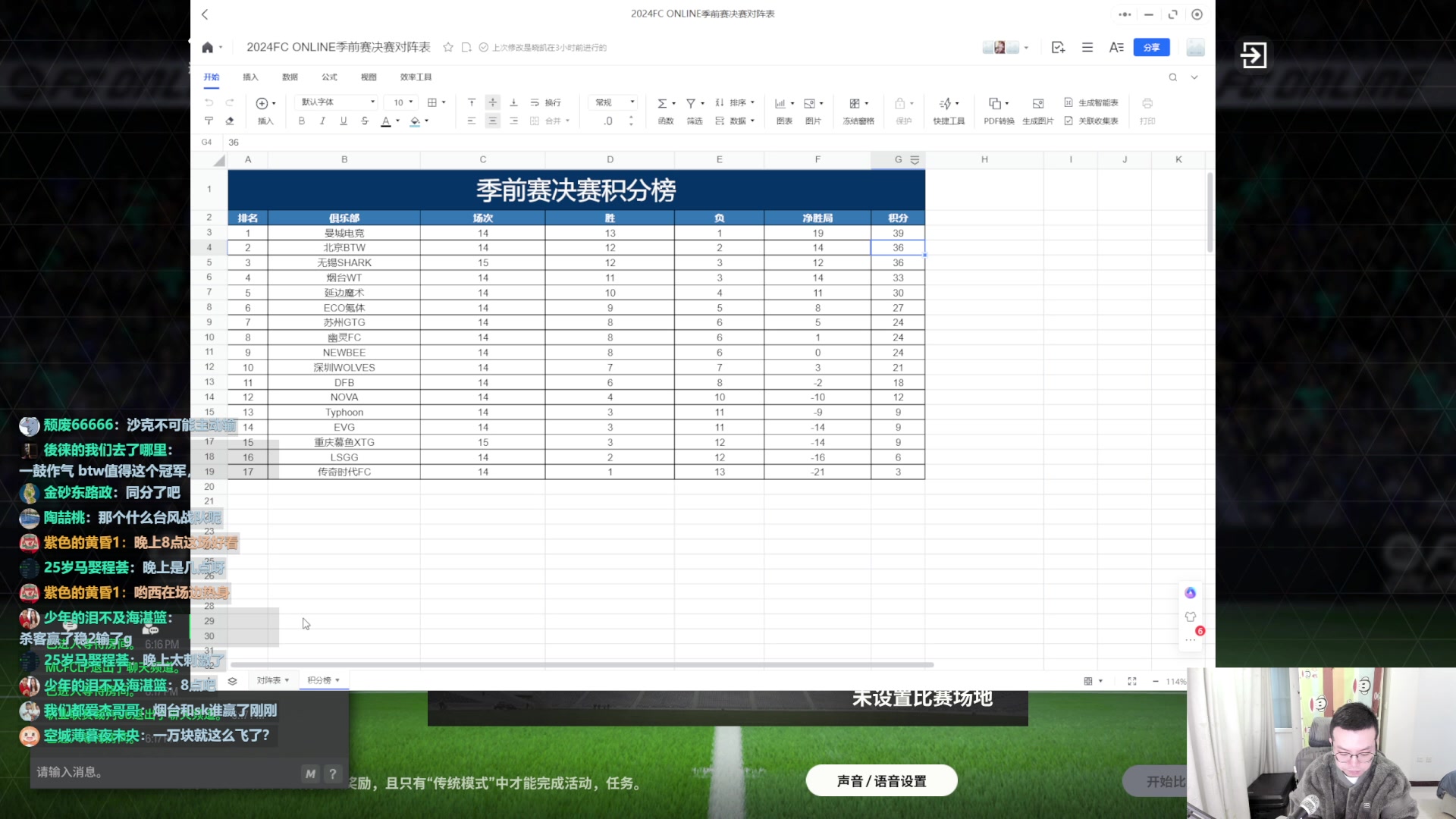Click the 生成智能表 icon
The image size is (1456, 819).
(x=1090, y=103)
